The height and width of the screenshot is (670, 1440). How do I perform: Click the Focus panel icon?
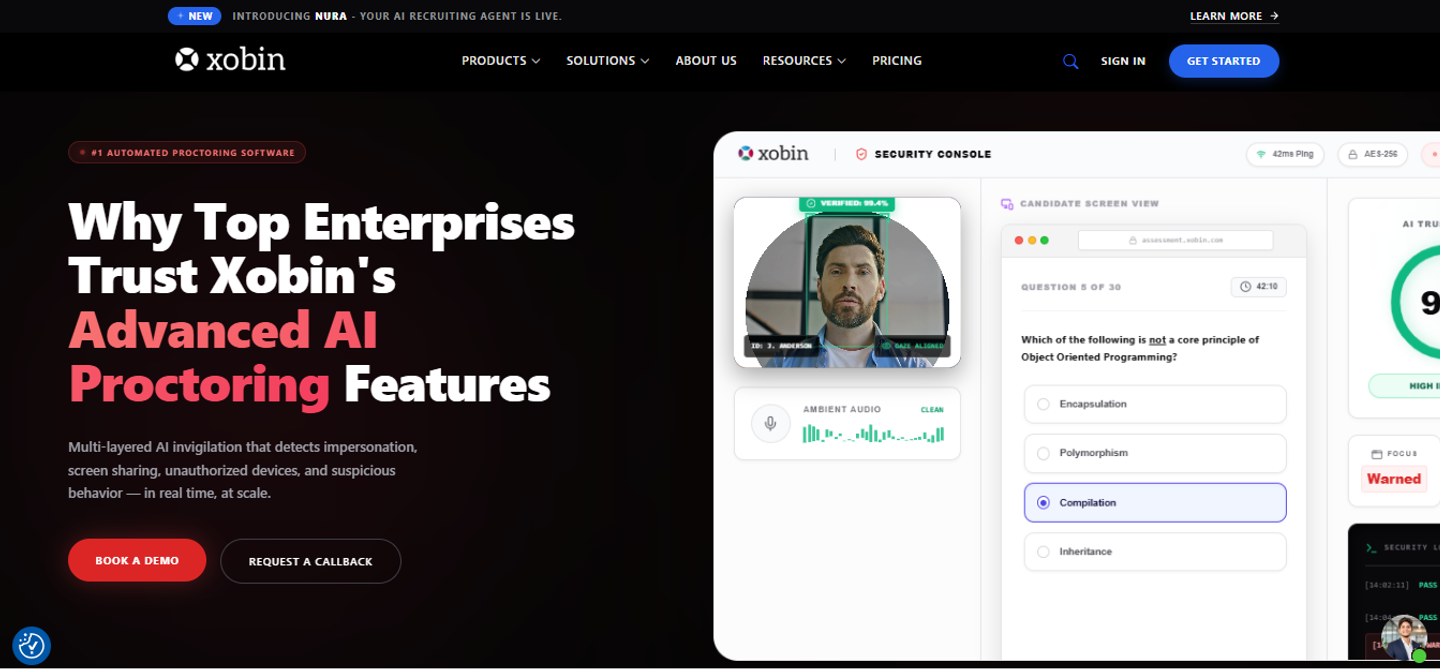[1377, 454]
